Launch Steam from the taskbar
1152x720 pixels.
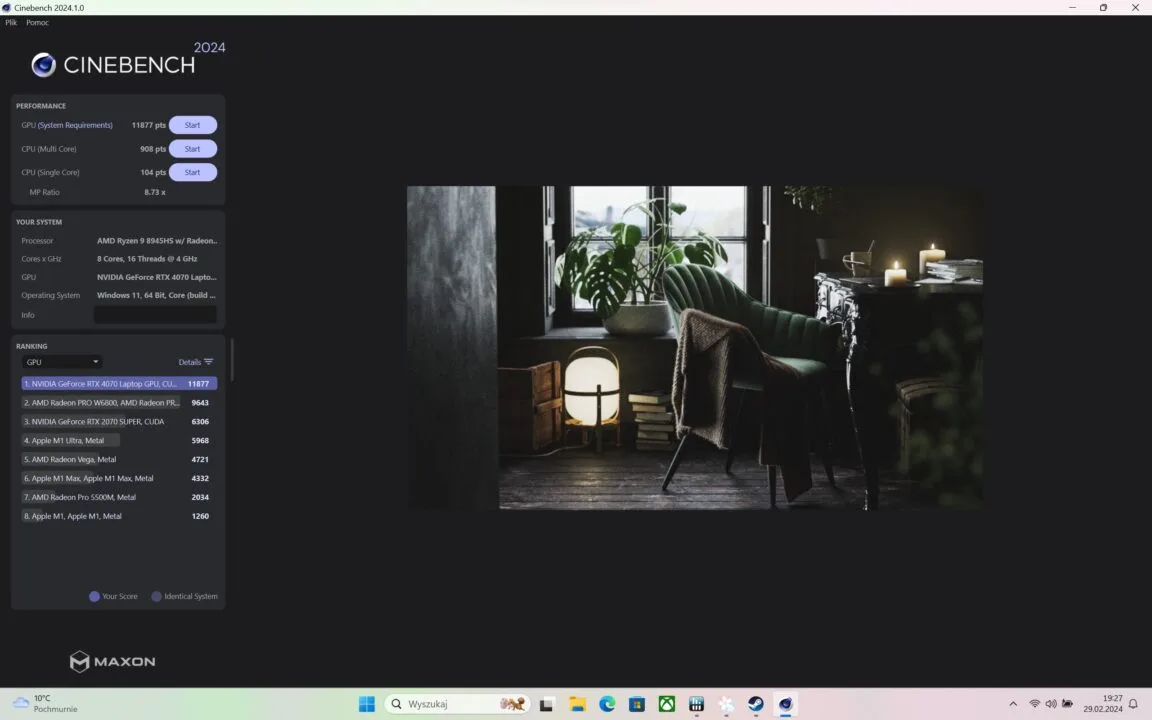pyautogui.click(x=755, y=704)
